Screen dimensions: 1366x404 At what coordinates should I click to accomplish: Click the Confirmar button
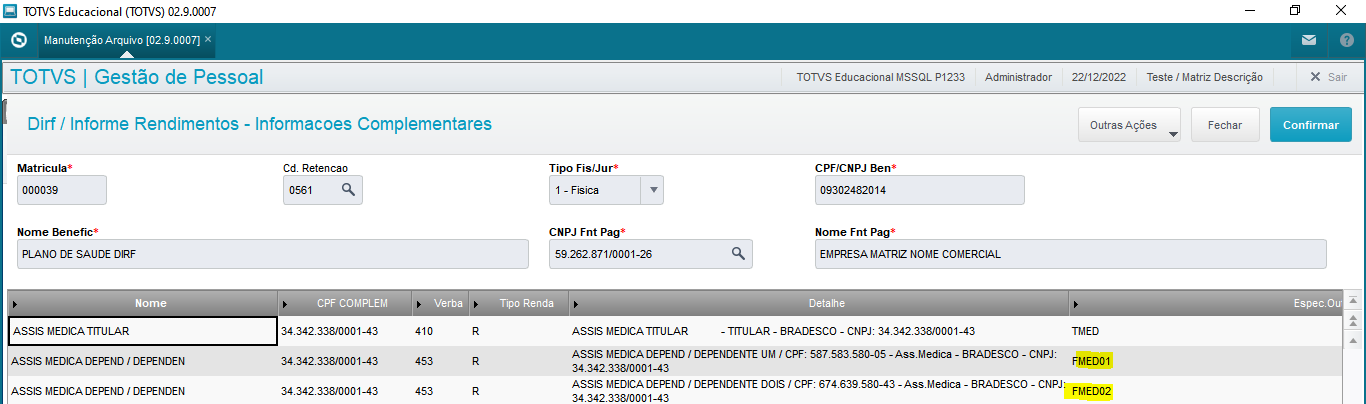1310,125
